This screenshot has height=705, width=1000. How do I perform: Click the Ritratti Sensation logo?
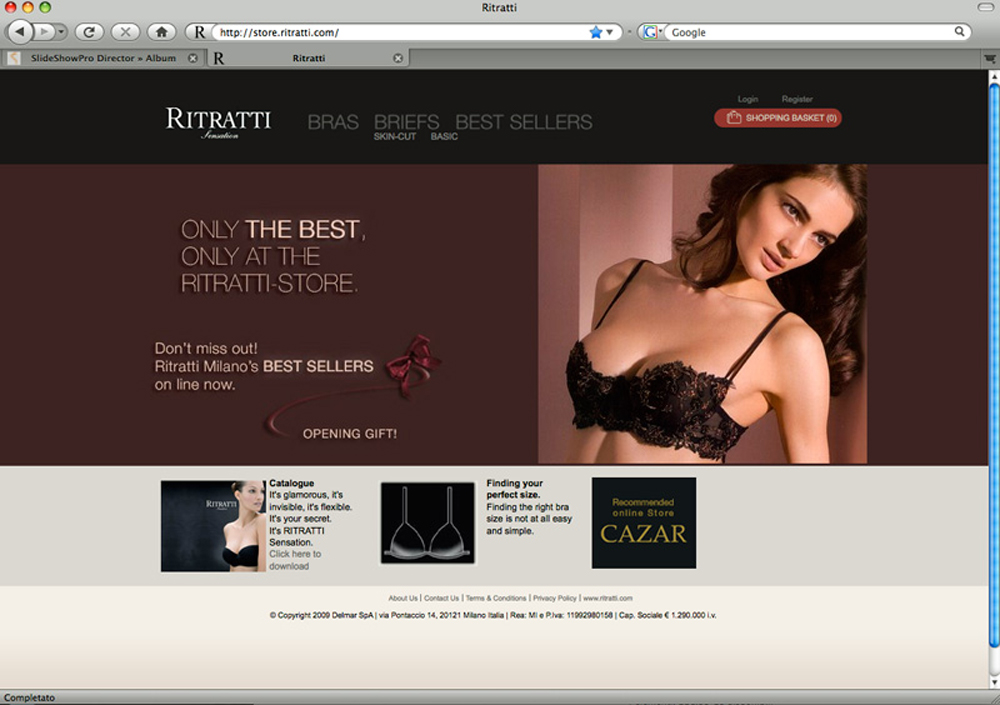(x=218, y=122)
